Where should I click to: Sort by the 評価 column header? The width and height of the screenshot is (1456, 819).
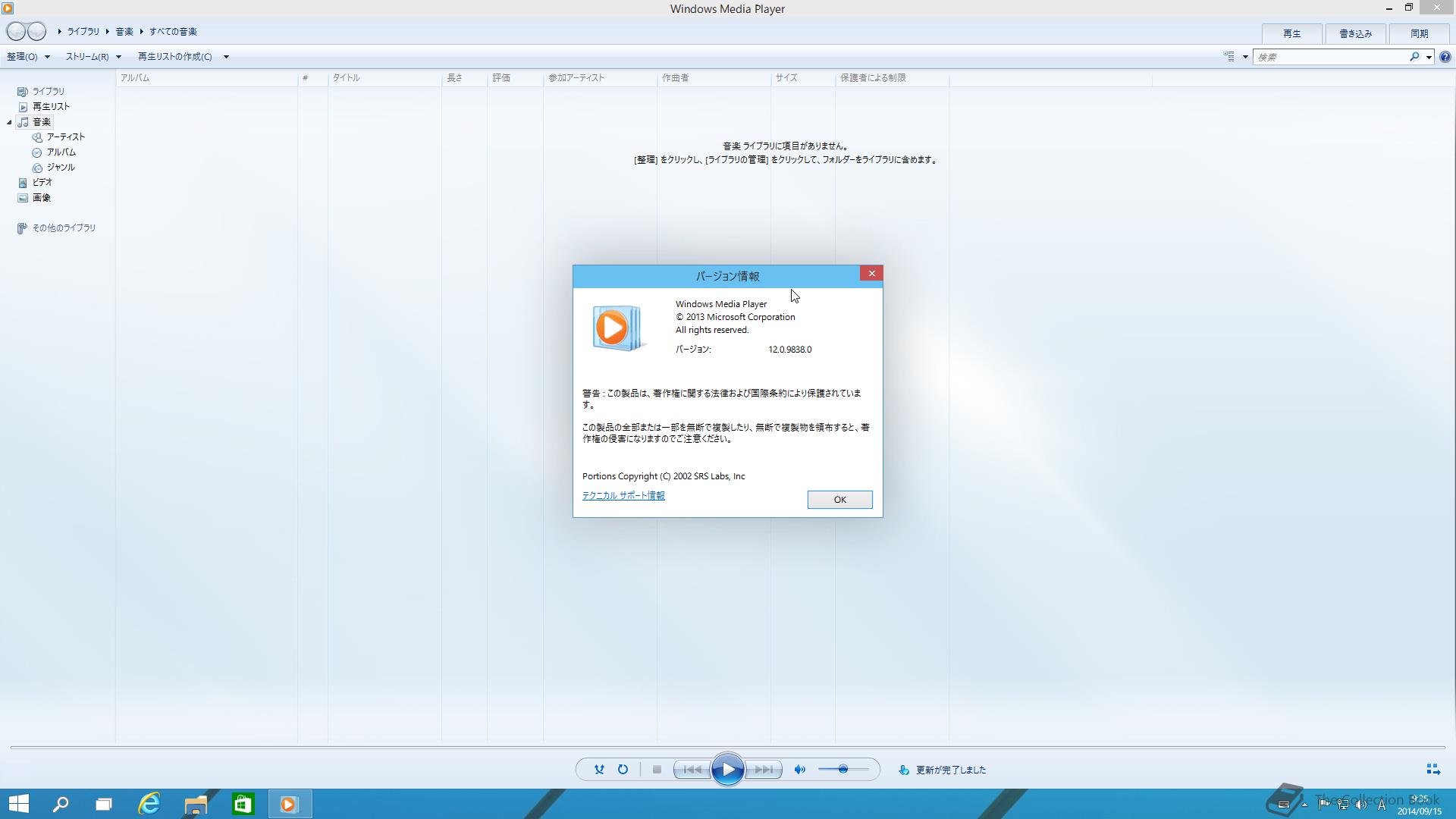pyautogui.click(x=515, y=77)
